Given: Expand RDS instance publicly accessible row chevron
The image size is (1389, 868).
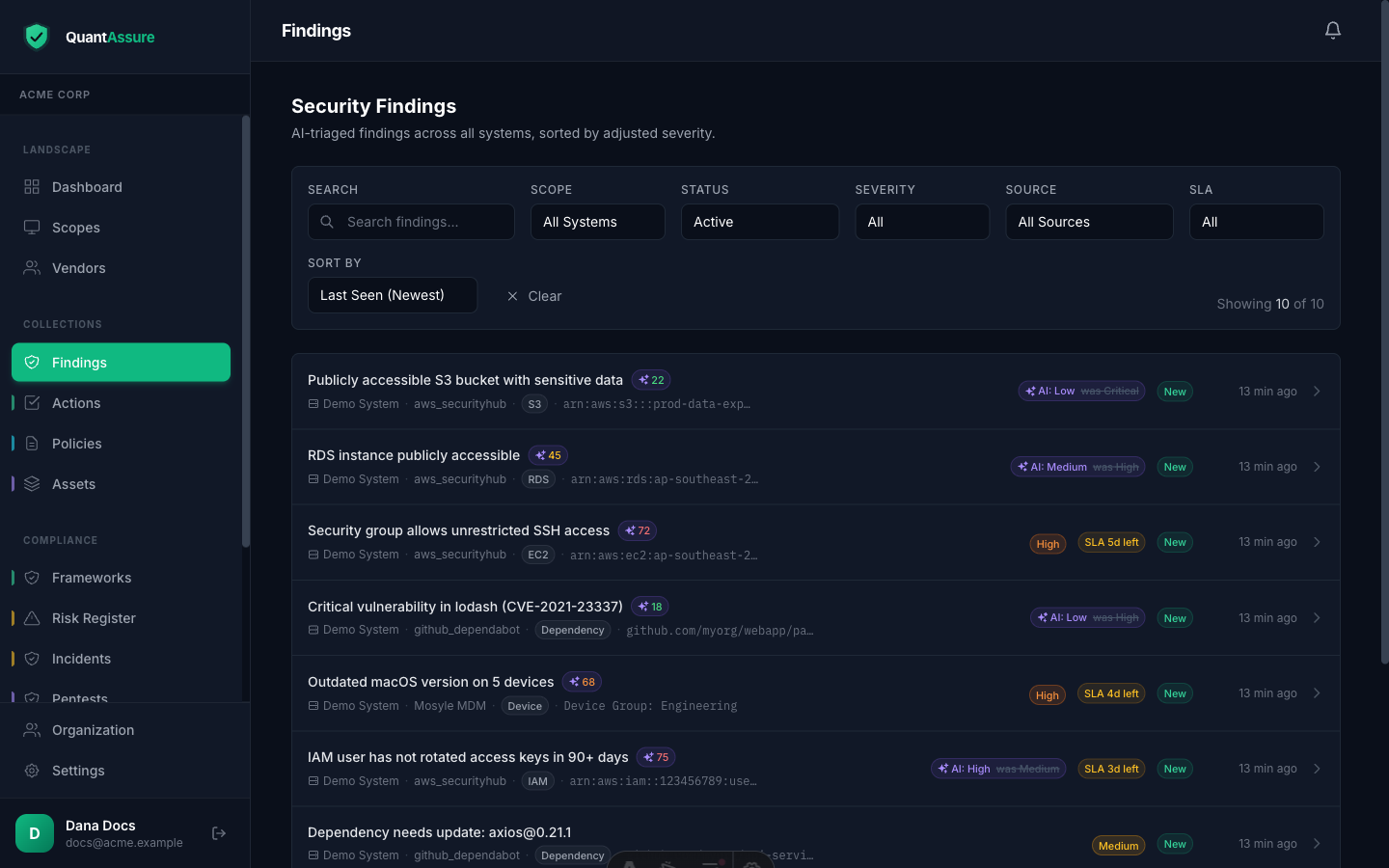Looking at the screenshot, I should [x=1317, y=467].
